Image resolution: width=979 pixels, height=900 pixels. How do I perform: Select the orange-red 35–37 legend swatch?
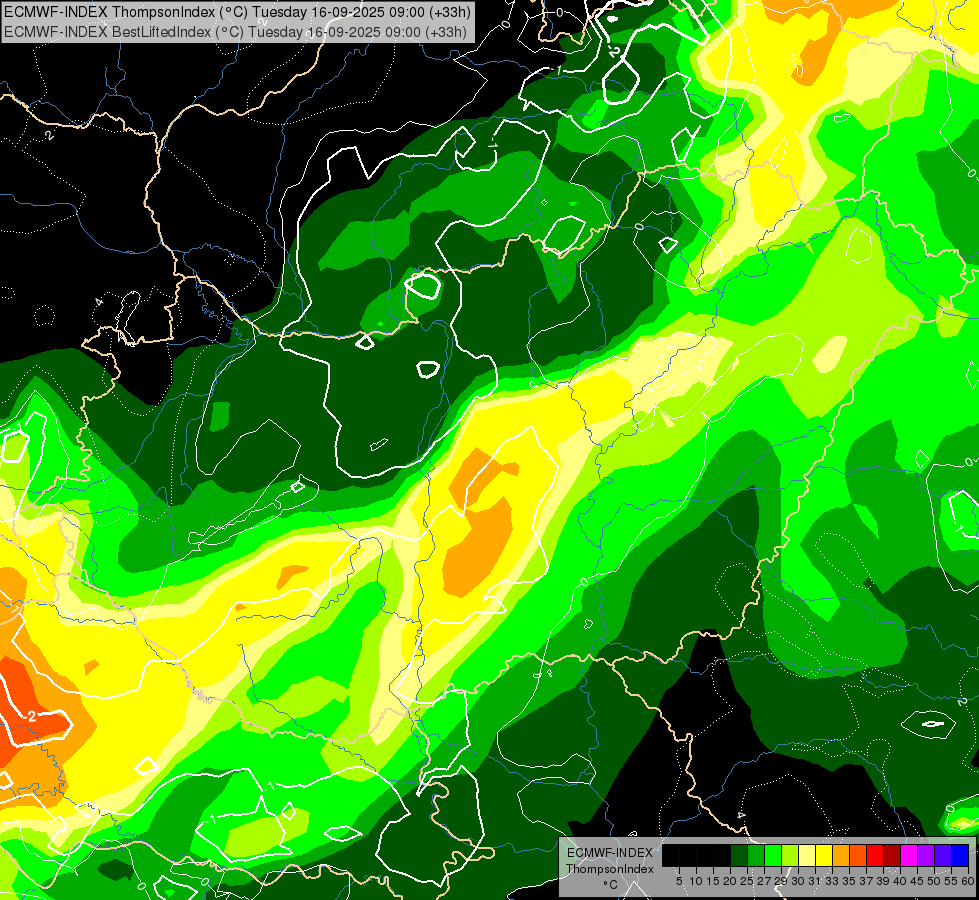tap(858, 855)
